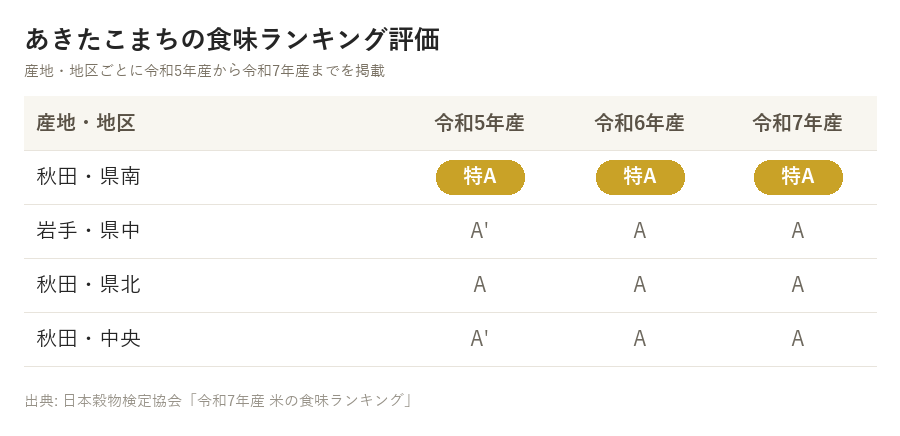Click 秋田・県北 A rating for 令和5年産
900x436 pixels.
[480, 285]
